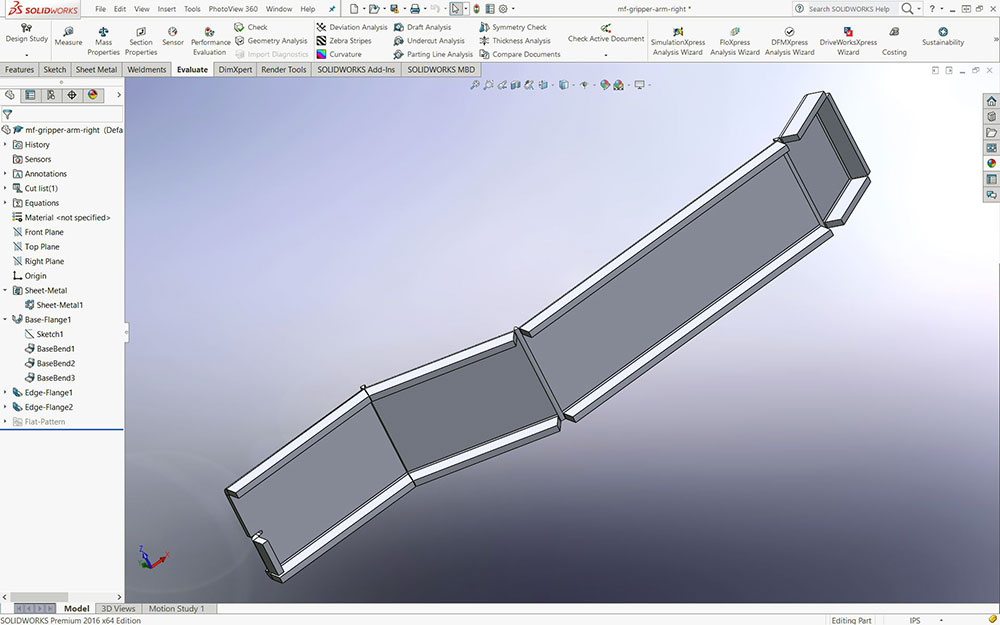Open the Insert menu
This screenshot has height=625, width=1000.
click(x=166, y=9)
